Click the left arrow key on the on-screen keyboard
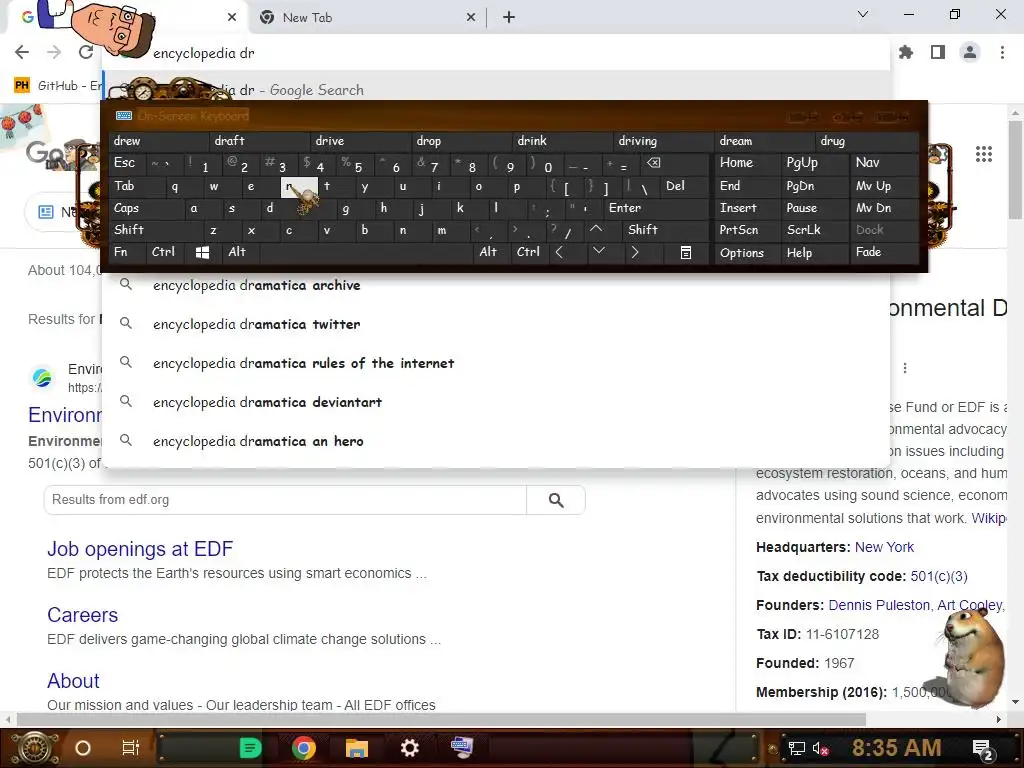1024x768 pixels. click(x=559, y=253)
